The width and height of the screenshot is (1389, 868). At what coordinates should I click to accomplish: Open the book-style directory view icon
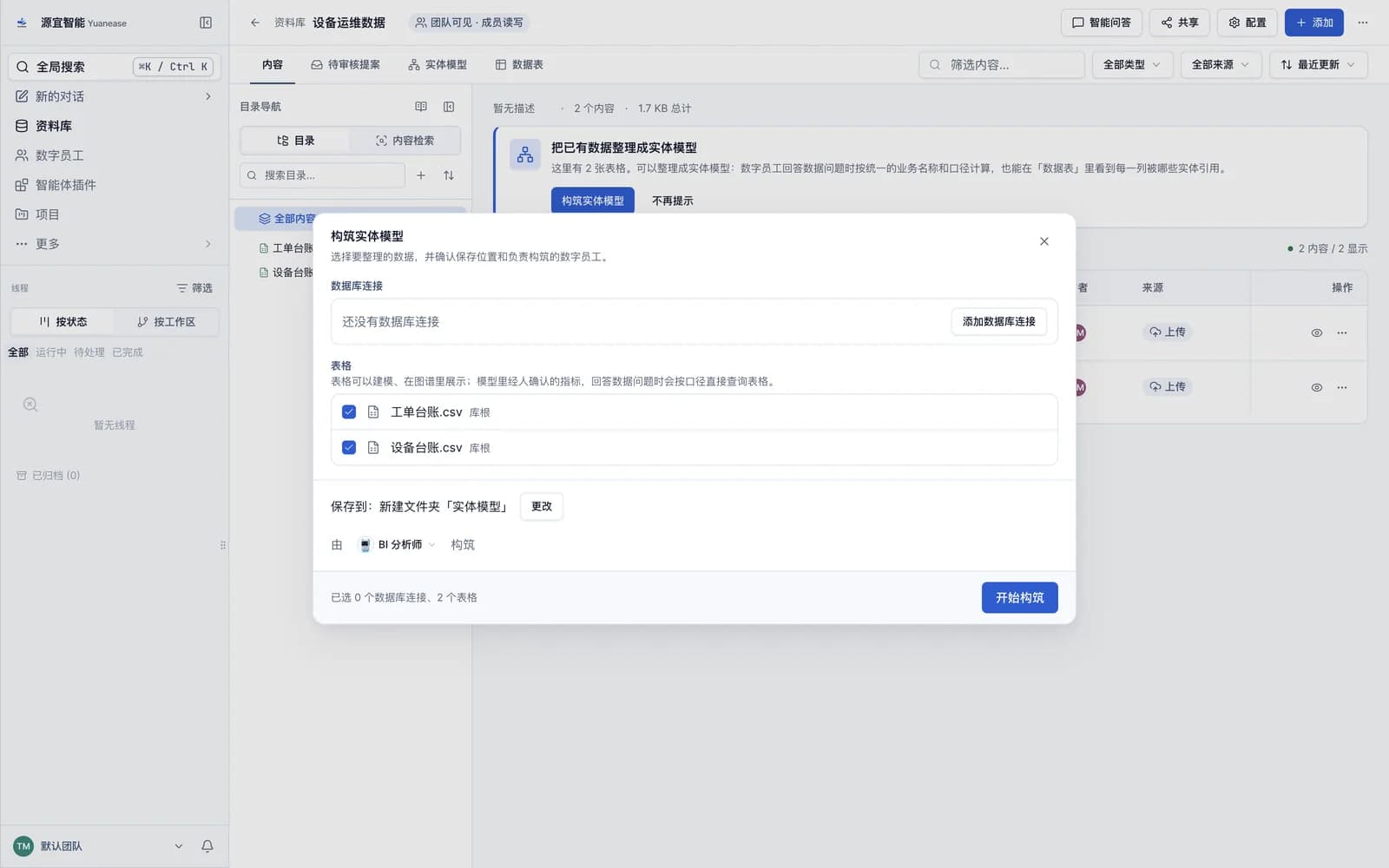click(421, 107)
